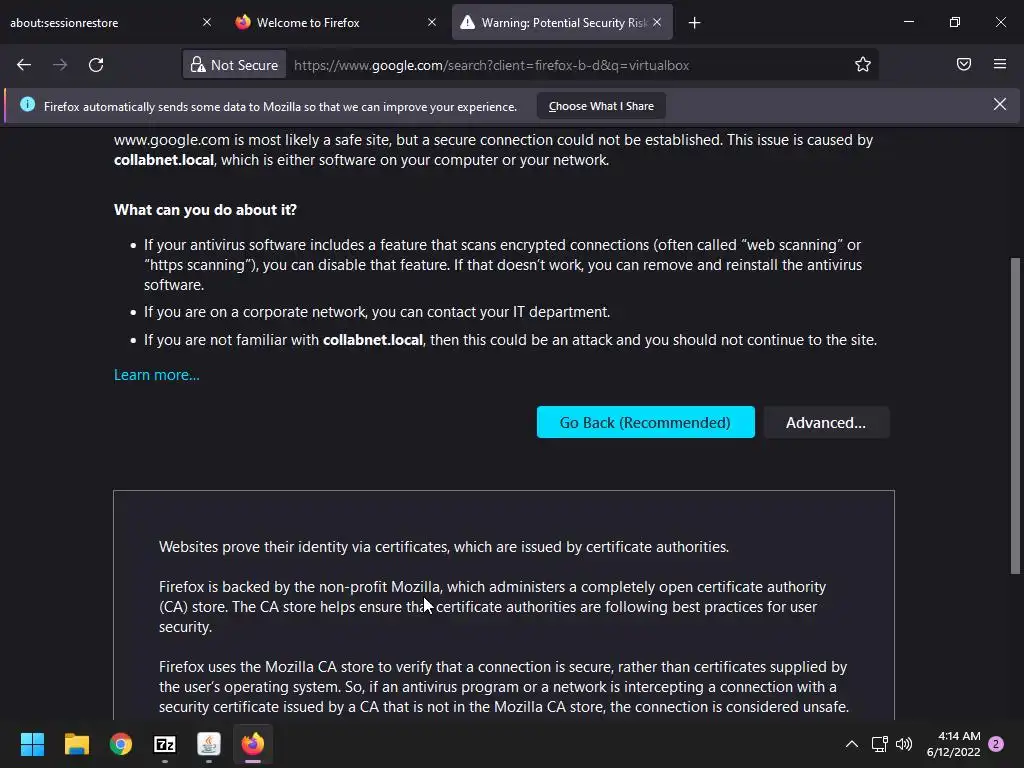This screenshot has height=768, width=1024.
Task: Follow the Learn more... link
Action: [157, 375]
